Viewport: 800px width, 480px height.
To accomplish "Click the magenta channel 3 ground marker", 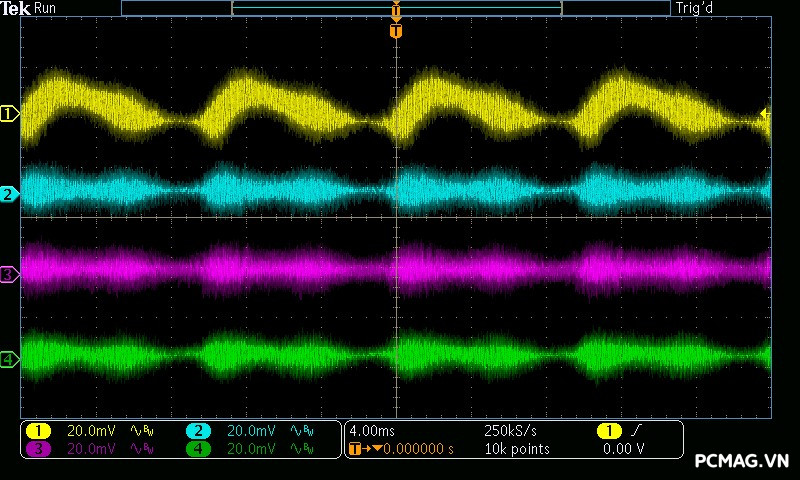I will 10,274.
